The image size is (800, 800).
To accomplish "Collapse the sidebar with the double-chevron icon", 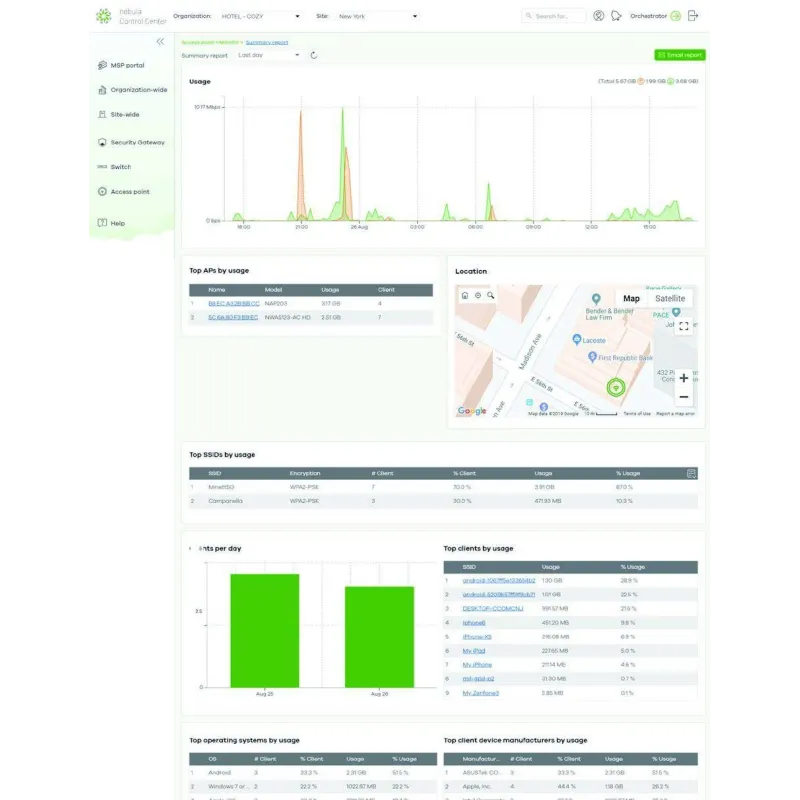I will (160, 41).
